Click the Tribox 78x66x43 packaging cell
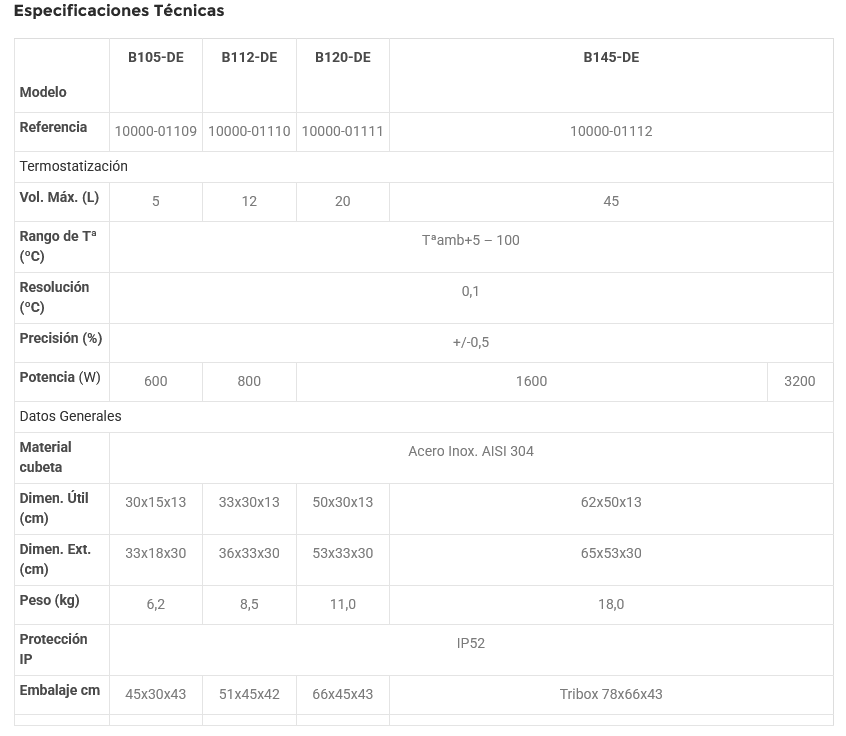Viewport: 846px width, 736px height. [611, 694]
